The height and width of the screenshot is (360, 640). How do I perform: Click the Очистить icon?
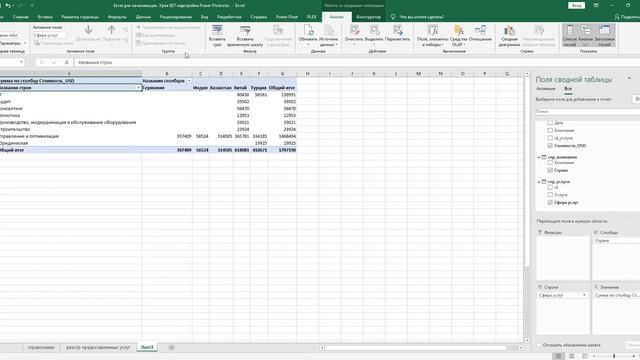(354, 30)
